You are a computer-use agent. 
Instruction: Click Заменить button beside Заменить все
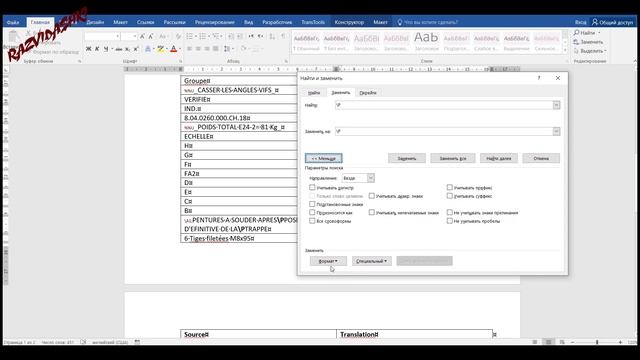click(x=407, y=158)
